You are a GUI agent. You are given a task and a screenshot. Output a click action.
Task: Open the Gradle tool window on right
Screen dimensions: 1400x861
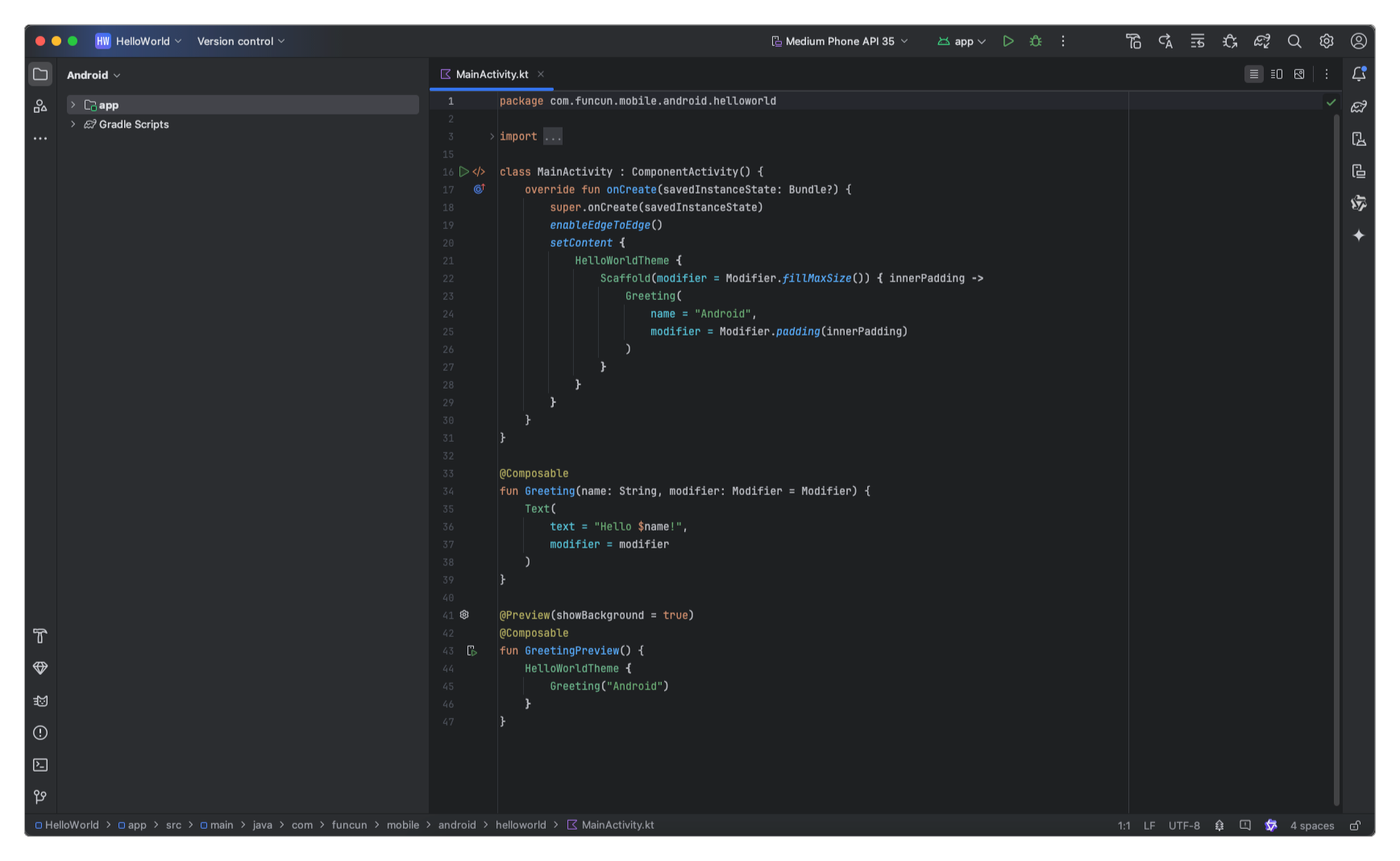[1359, 106]
